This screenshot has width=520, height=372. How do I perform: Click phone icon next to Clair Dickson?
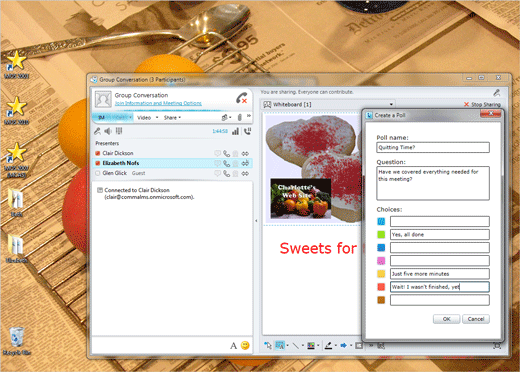227,154
